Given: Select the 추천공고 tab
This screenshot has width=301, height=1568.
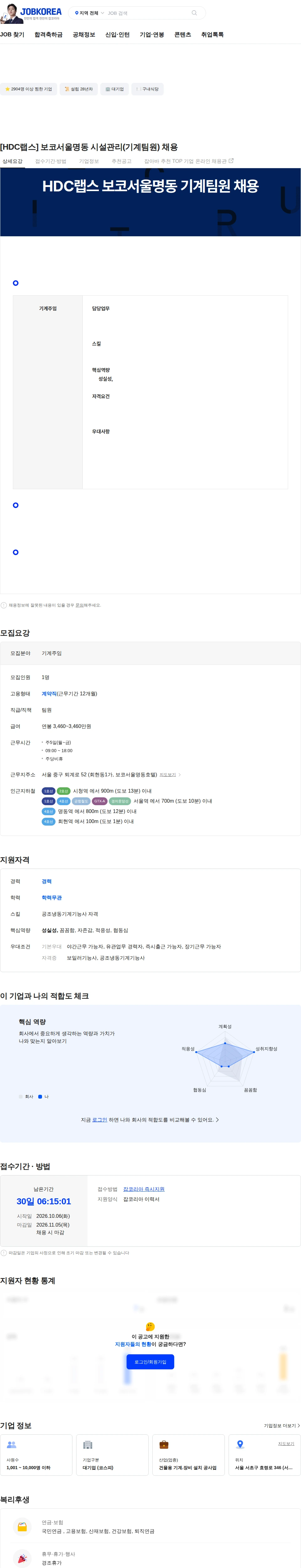Looking at the screenshot, I should (122, 161).
